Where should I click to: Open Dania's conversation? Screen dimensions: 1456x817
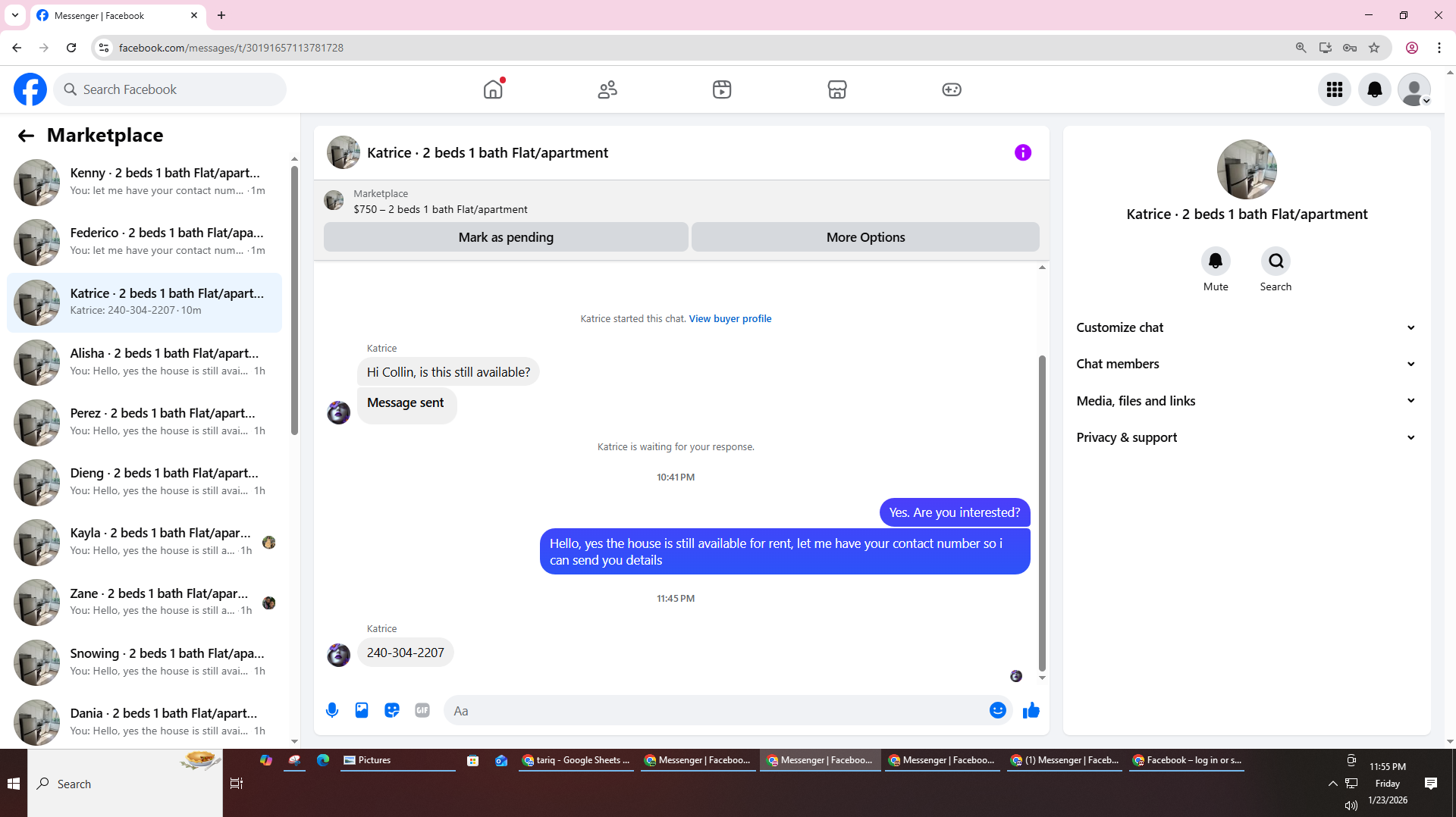point(144,722)
